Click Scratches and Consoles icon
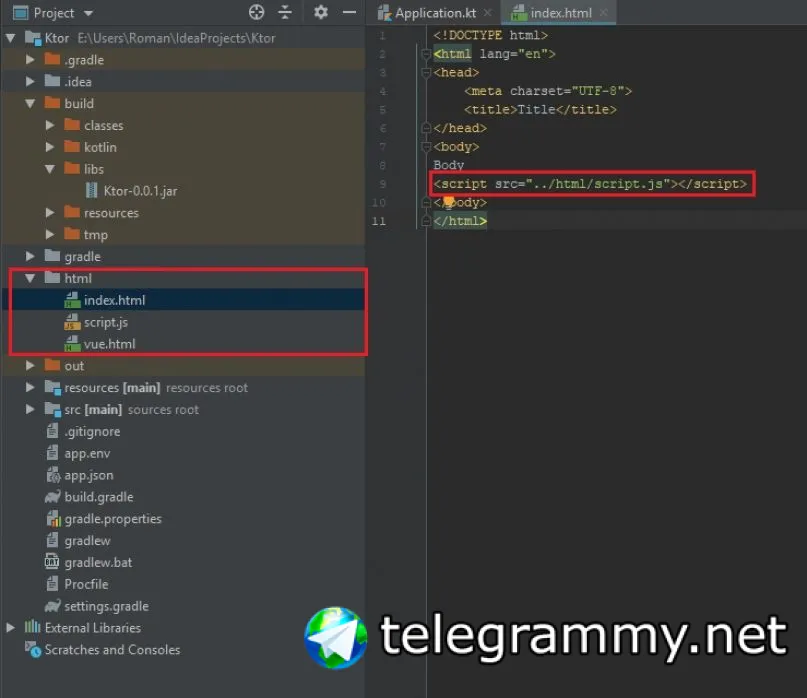The height and width of the screenshot is (698, 807). [x=33, y=650]
